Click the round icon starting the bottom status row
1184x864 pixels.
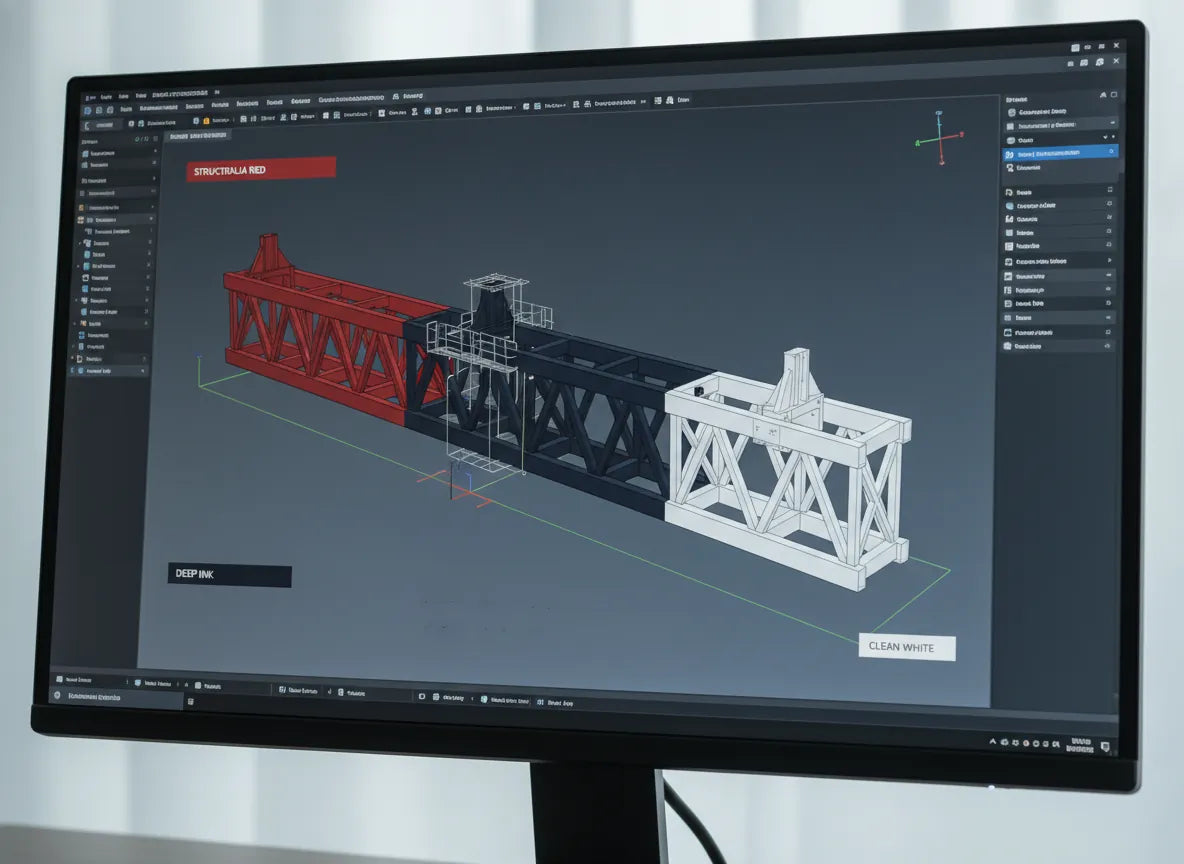(x=57, y=696)
